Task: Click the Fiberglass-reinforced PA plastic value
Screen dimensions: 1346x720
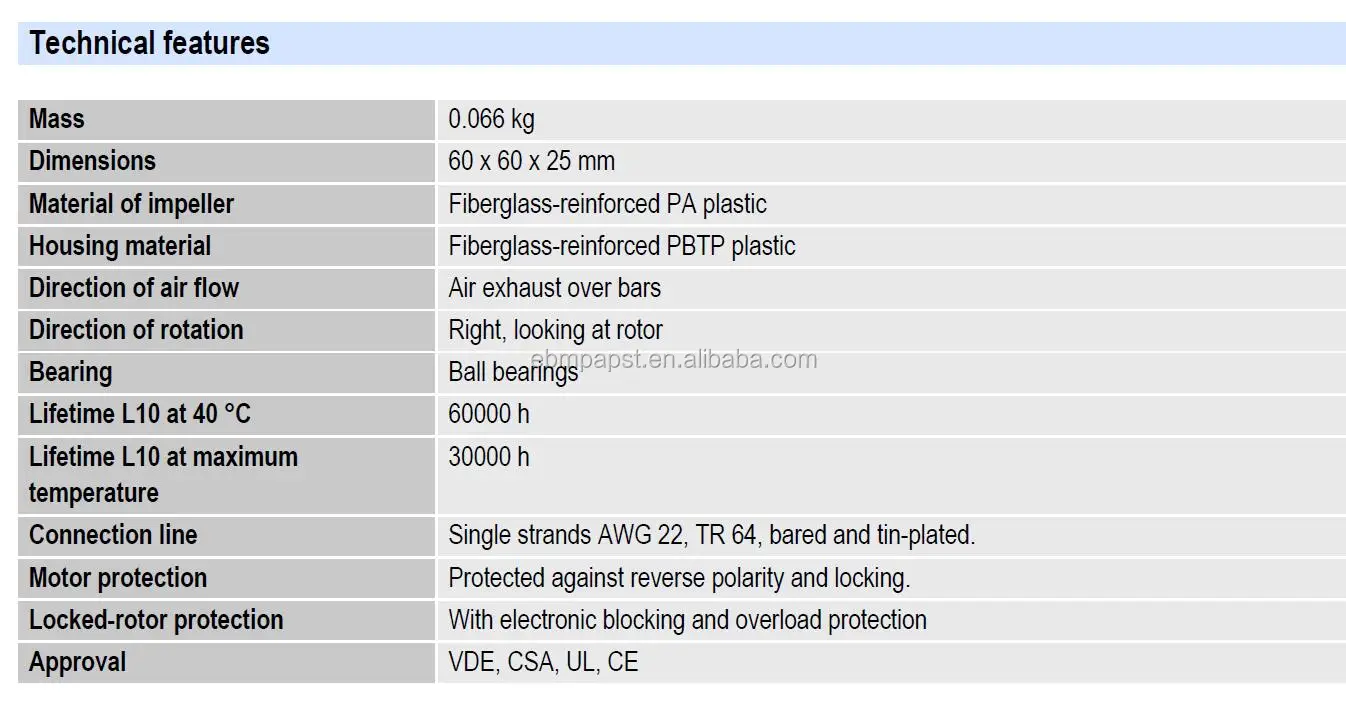Action: [x=607, y=204]
